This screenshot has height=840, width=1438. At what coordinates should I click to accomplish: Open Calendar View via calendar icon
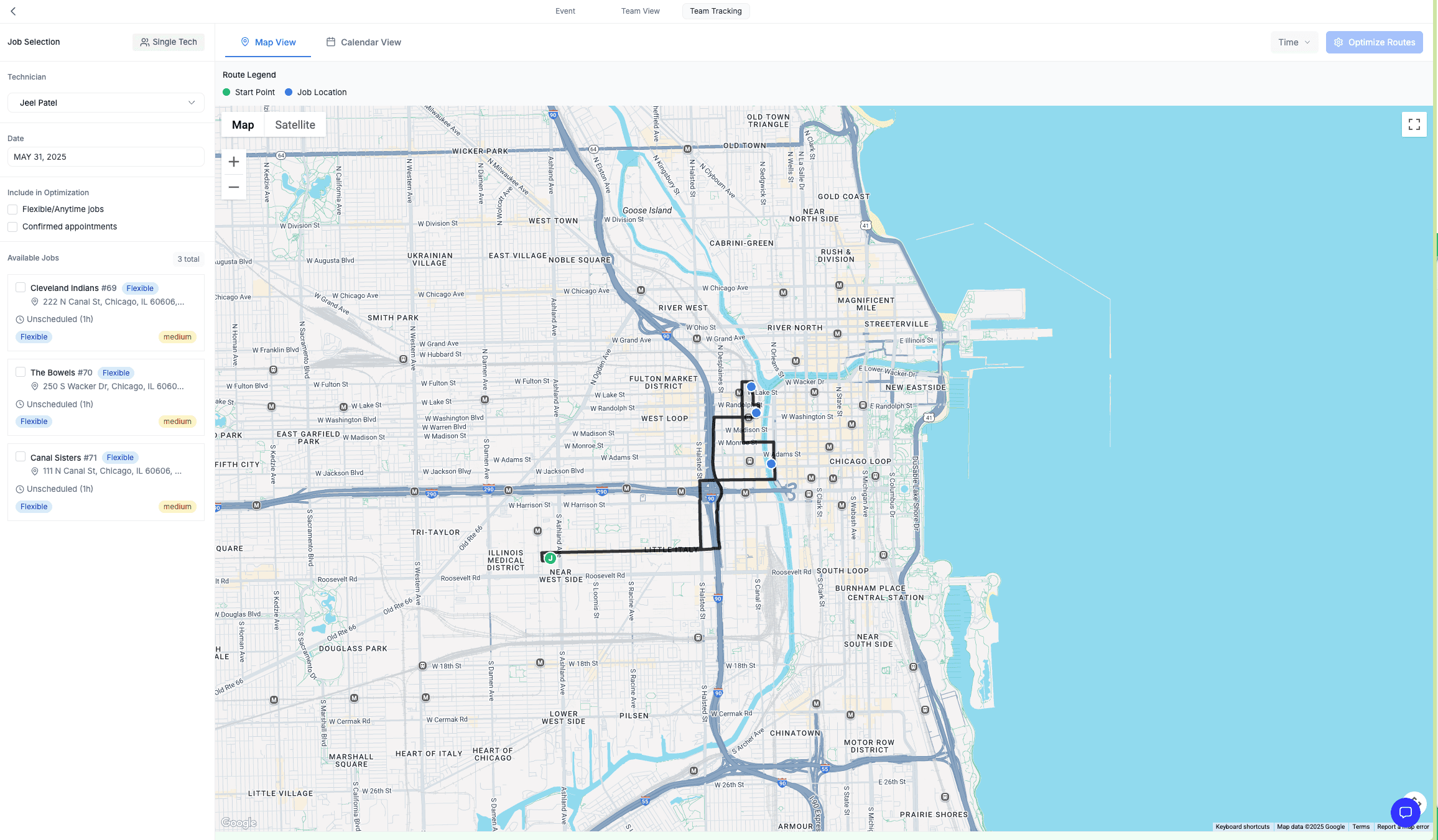pos(332,42)
